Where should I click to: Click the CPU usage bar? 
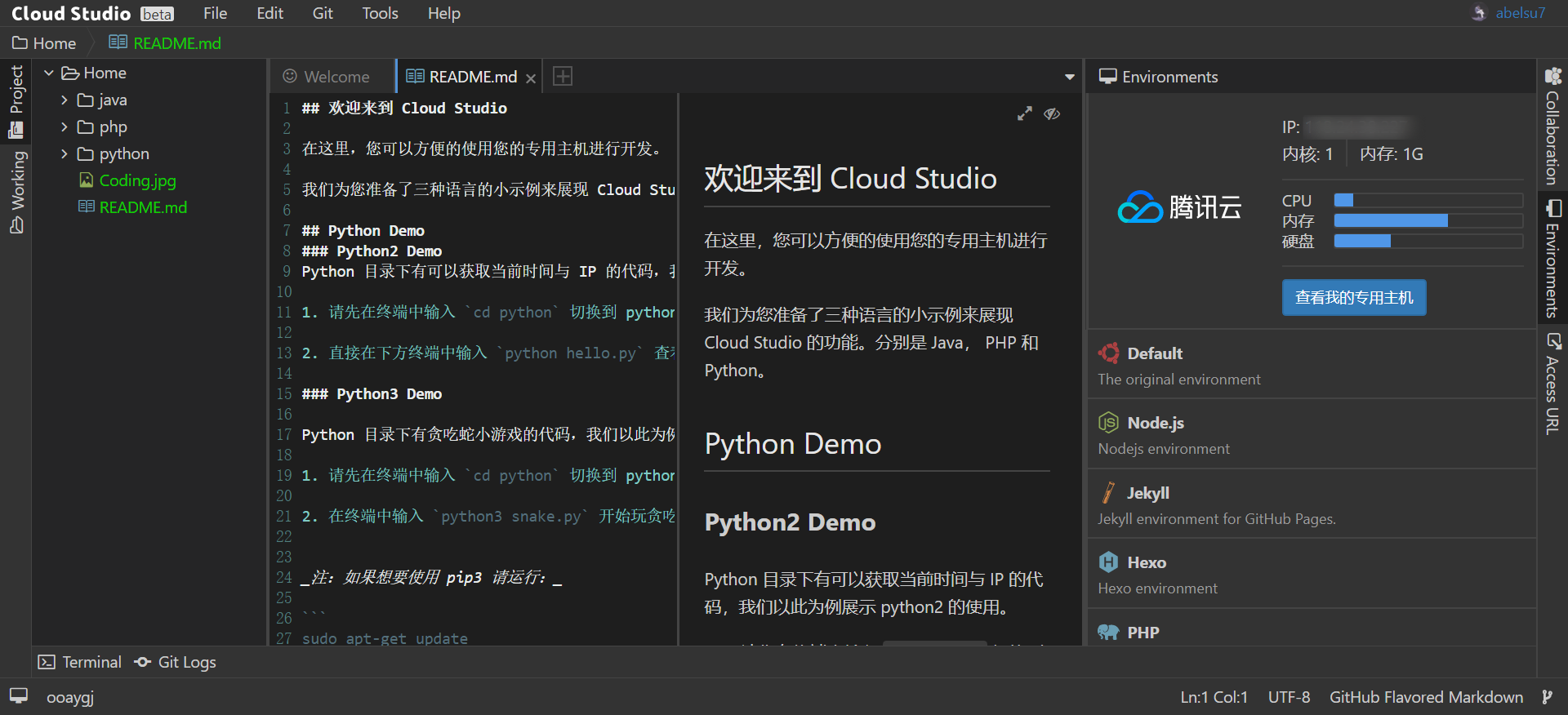tap(1428, 200)
